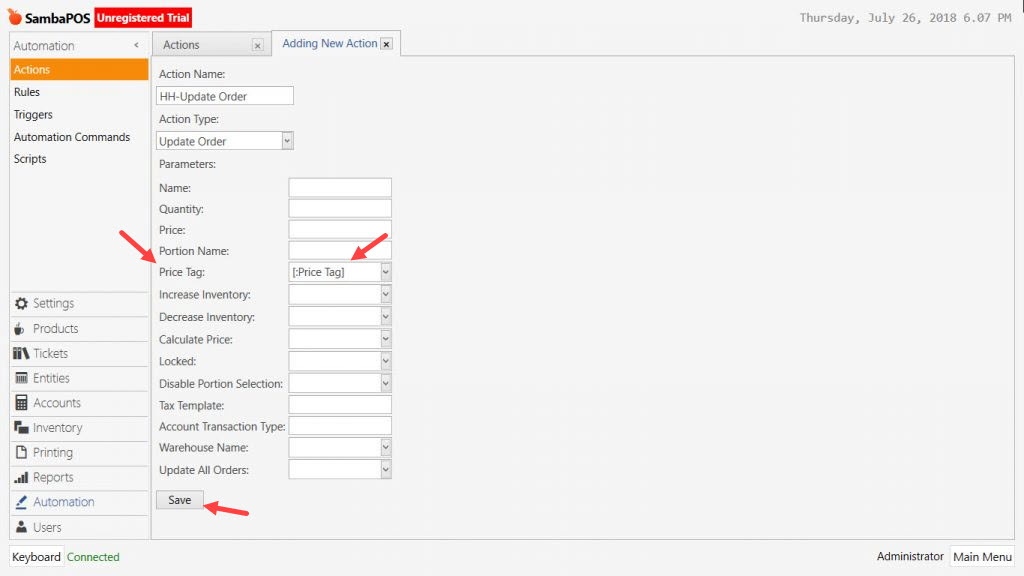Open Products via its cup icon
The width and height of the screenshot is (1024, 576).
coord(21,329)
